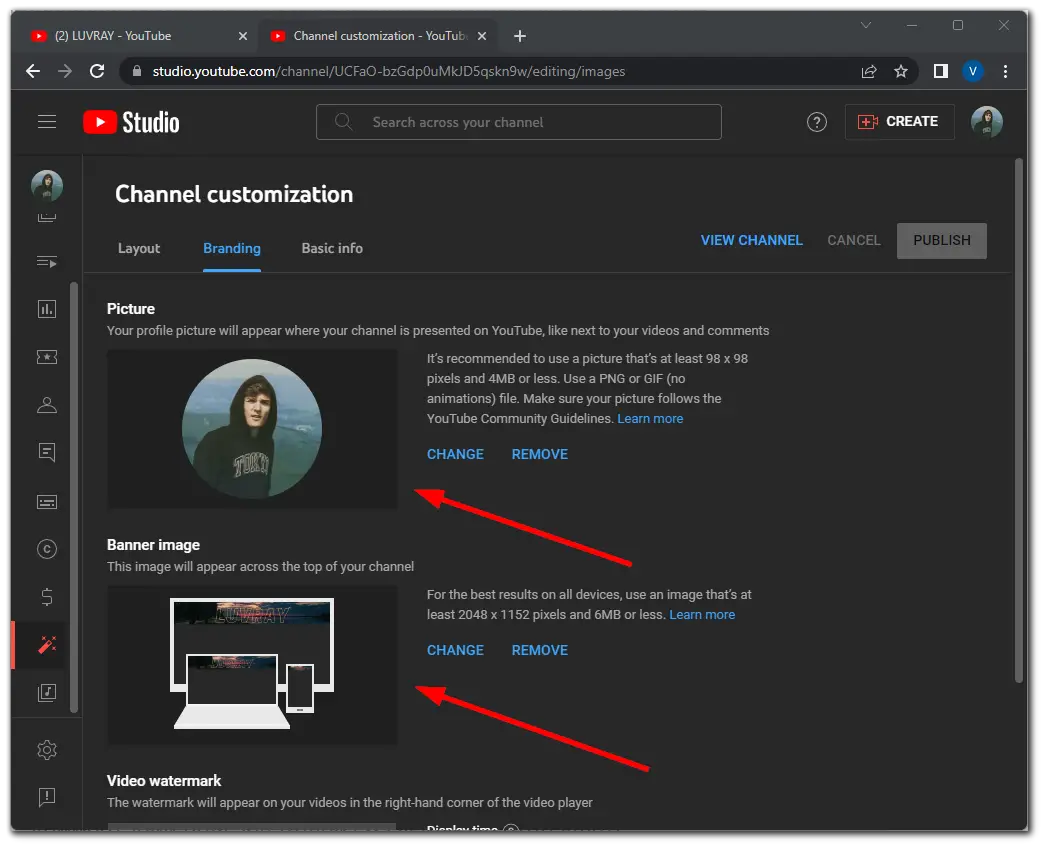Screen dimensions: 1046x849
Task: Click the profile picture preview
Action: click(252, 429)
